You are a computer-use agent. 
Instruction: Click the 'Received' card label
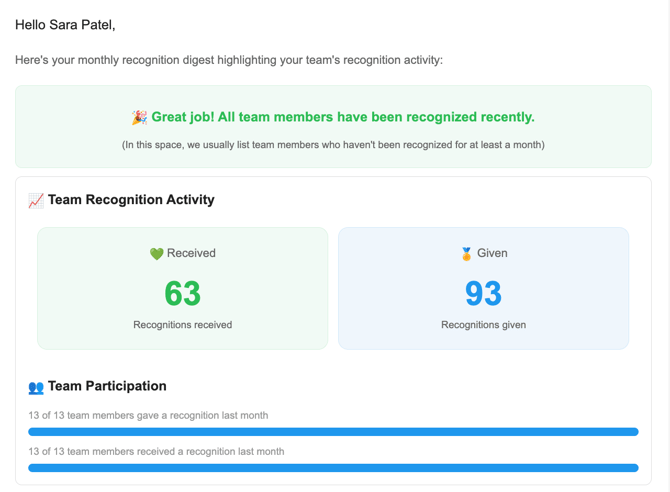[x=191, y=254]
